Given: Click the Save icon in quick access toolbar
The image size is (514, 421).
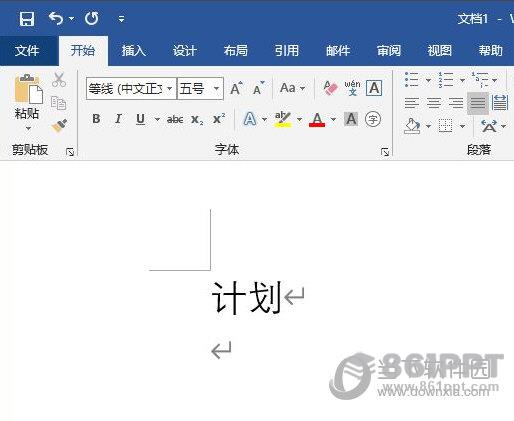Looking at the screenshot, I should click(27, 19).
